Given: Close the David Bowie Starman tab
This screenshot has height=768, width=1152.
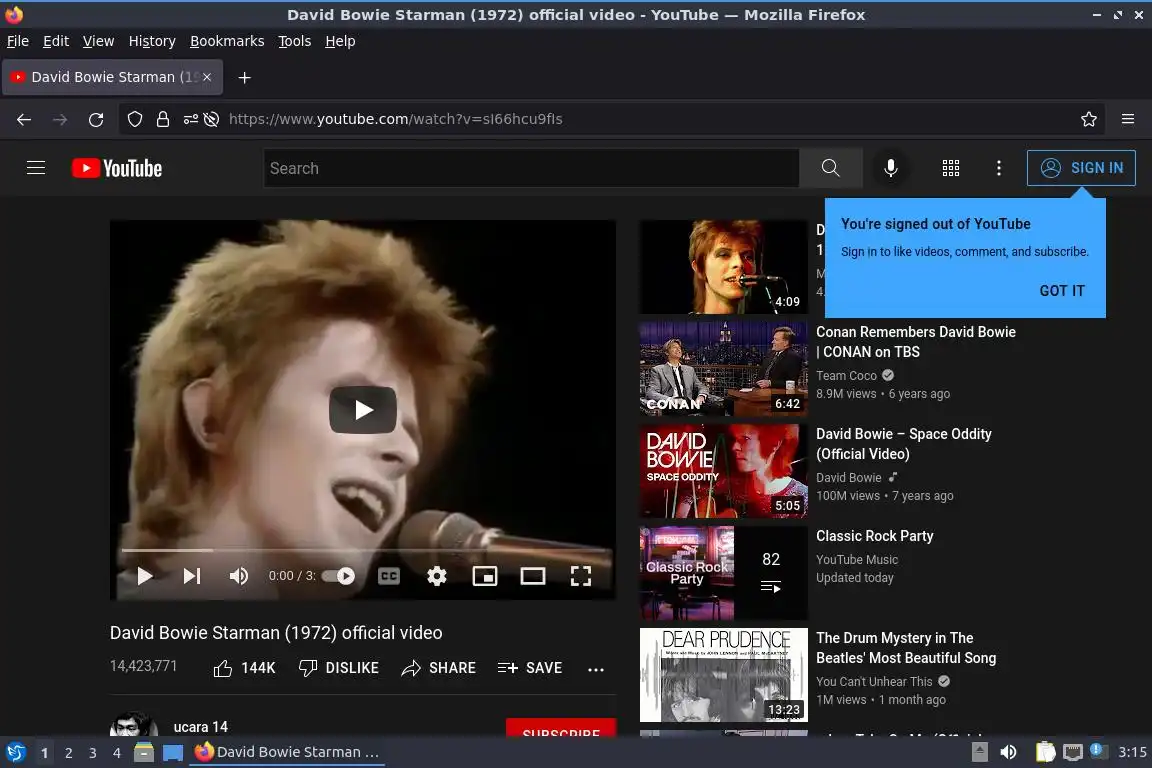Looking at the screenshot, I should coord(207,77).
